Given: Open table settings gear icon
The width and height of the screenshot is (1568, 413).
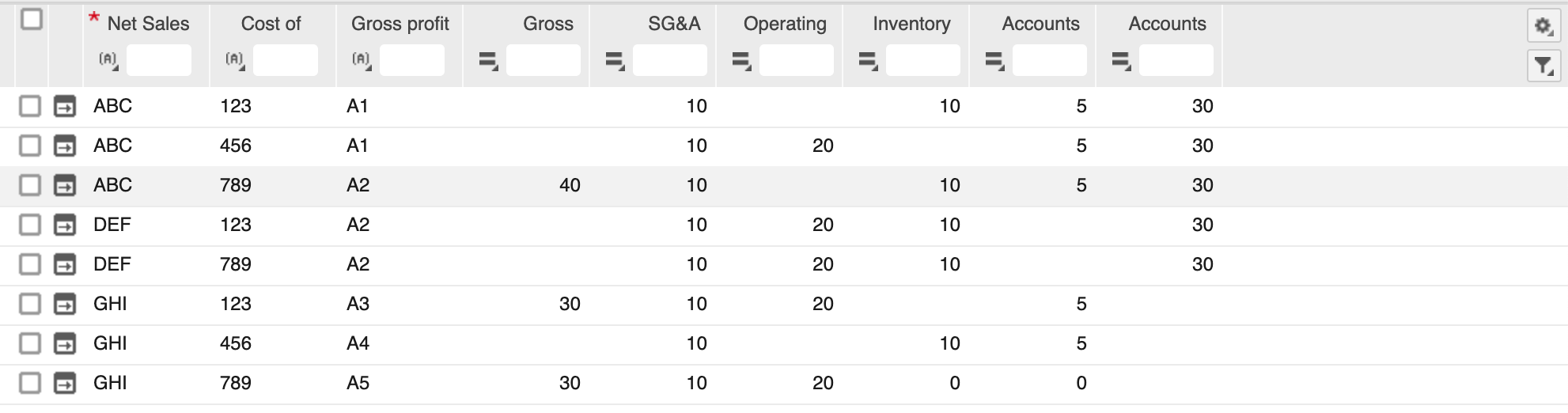Looking at the screenshot, I should click(1543, 26).
